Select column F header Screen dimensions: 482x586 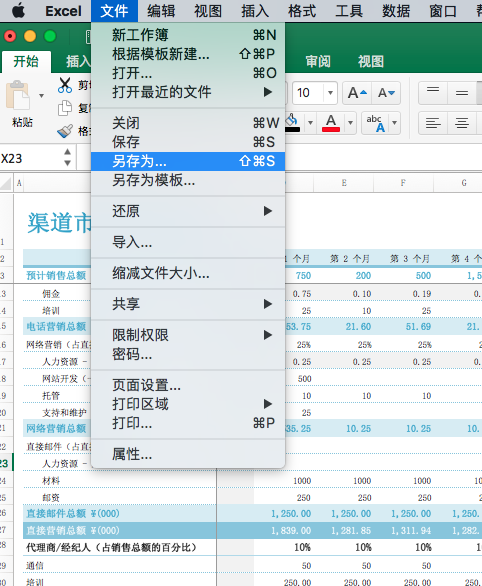pyautogui.click(x=403, y=183)
